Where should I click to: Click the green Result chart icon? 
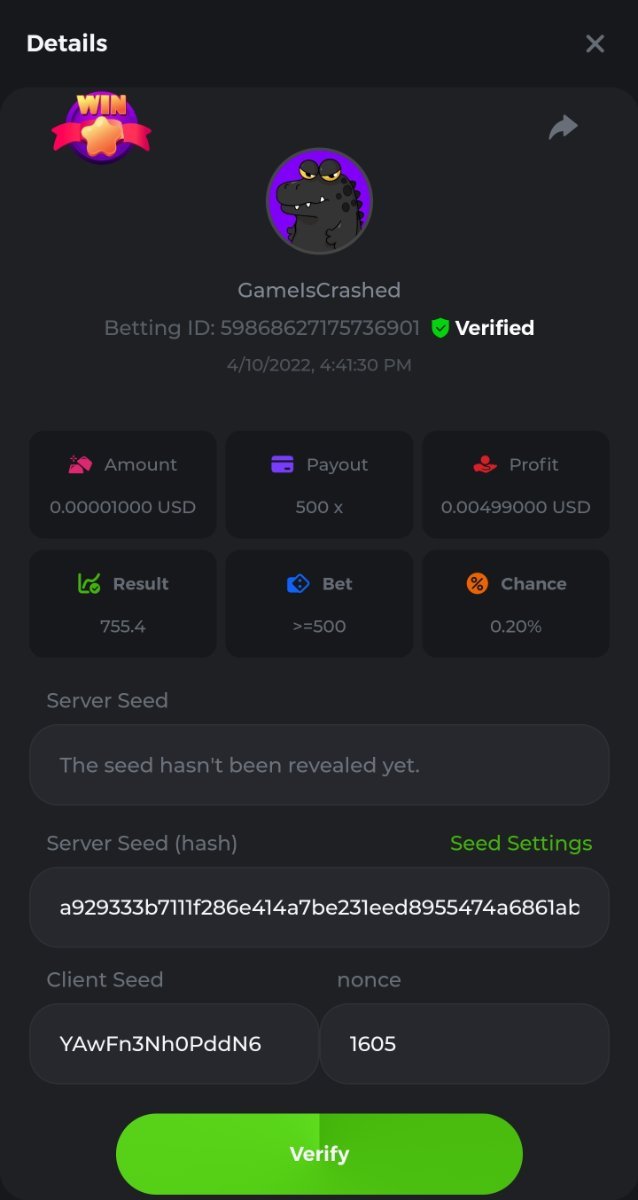[89, 583]
